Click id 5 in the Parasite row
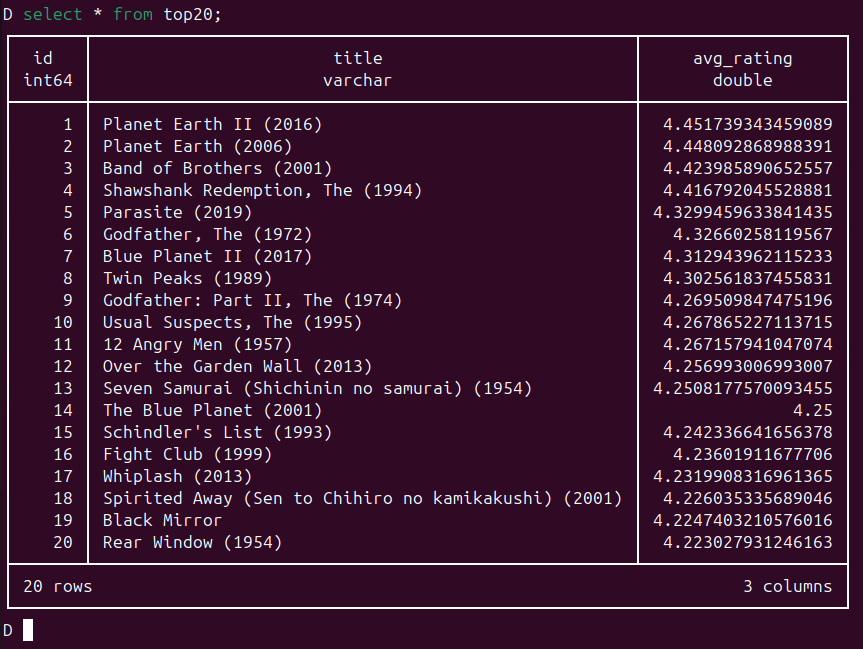 pos(68,212)
